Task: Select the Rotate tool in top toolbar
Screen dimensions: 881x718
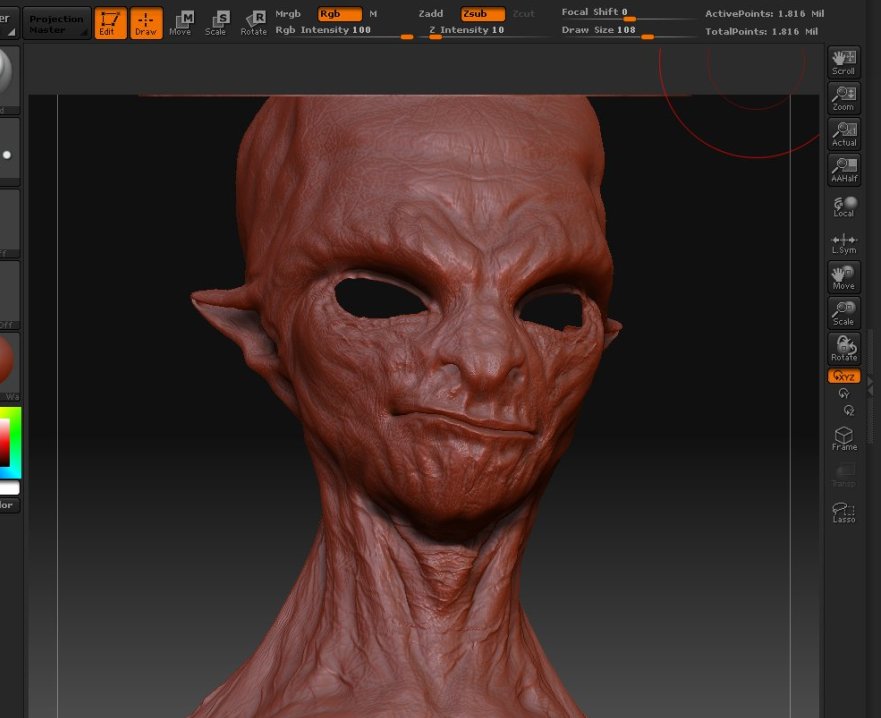Action: pyautogui.click(x=253, y=24)
